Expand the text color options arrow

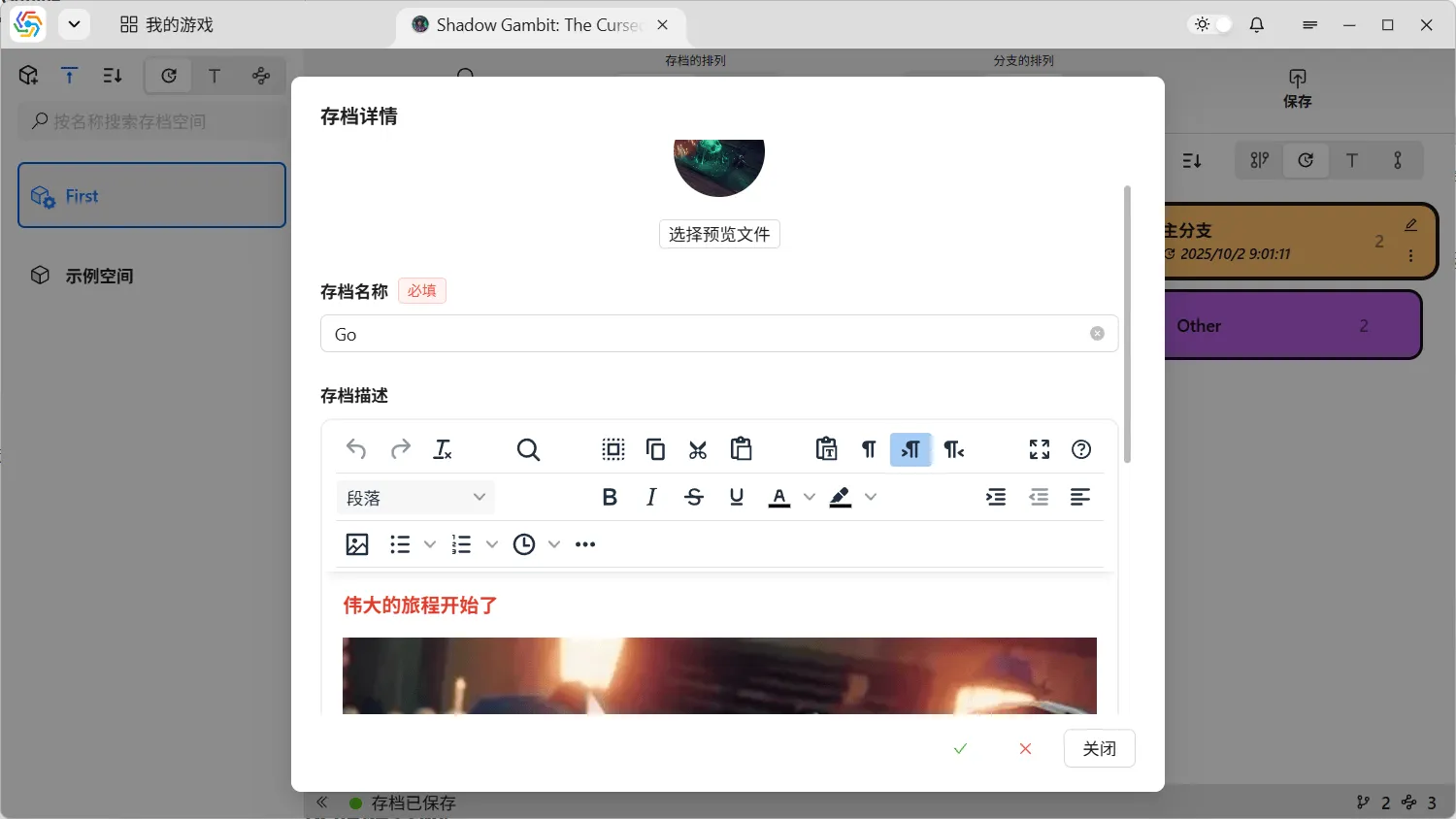coord(810,497)
